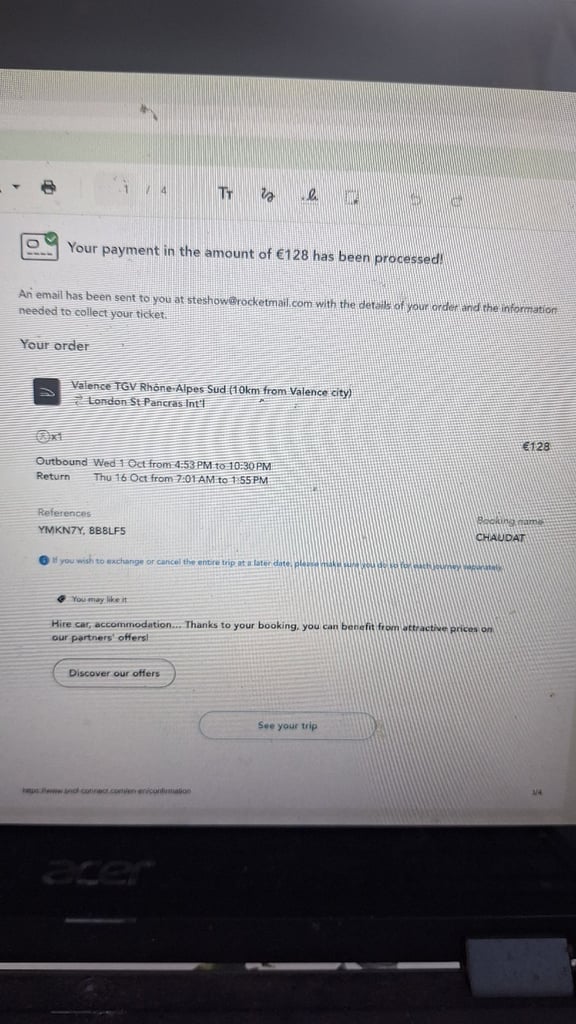576x1024 pixels.
Task: Click the 'You may like it' tag icon
Action: [x=61, y=598]
